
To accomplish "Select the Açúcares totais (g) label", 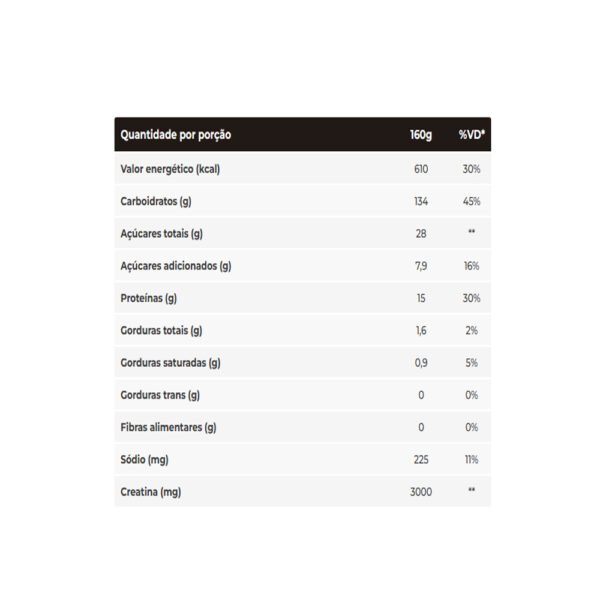I will pyautogui.click(x=161, y=234).
